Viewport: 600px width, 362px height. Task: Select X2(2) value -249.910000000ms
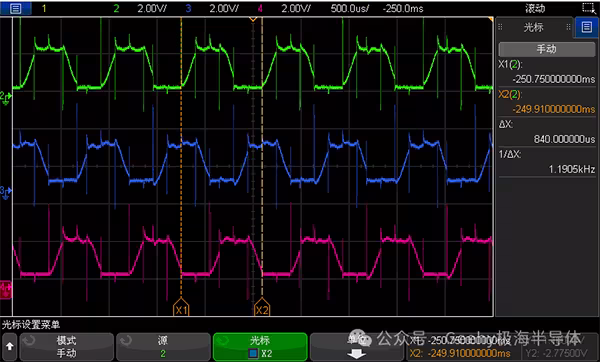click(x=554, y=109)
